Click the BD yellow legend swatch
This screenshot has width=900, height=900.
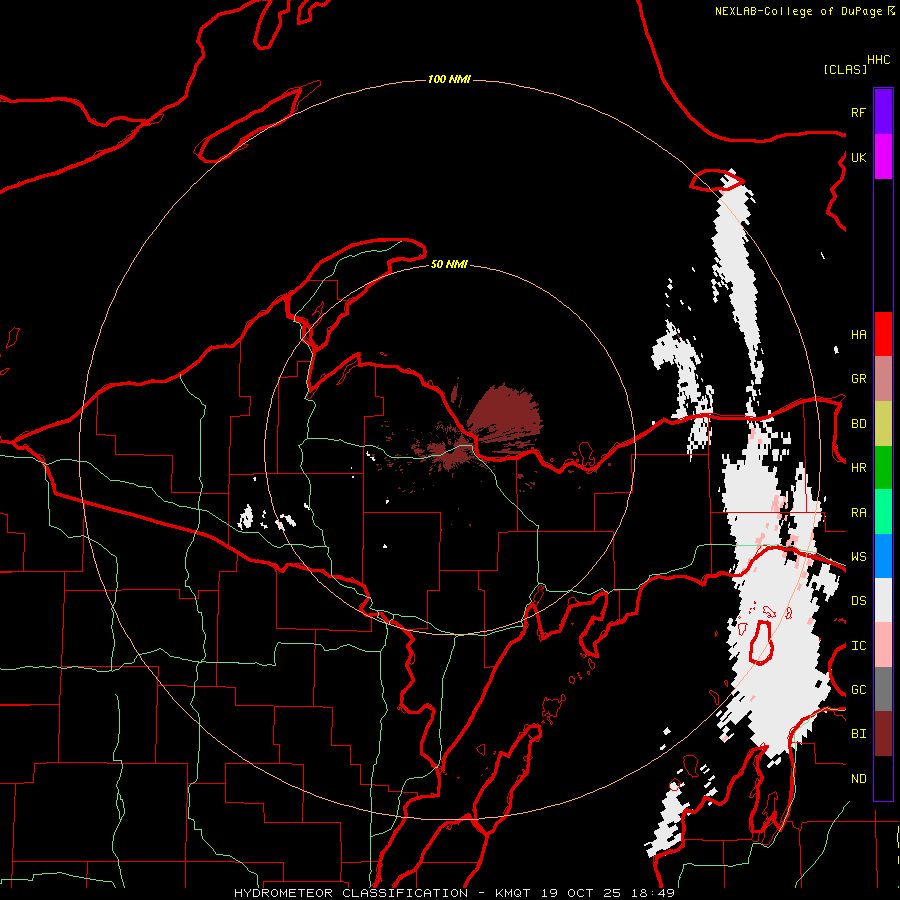pos(883,424)
